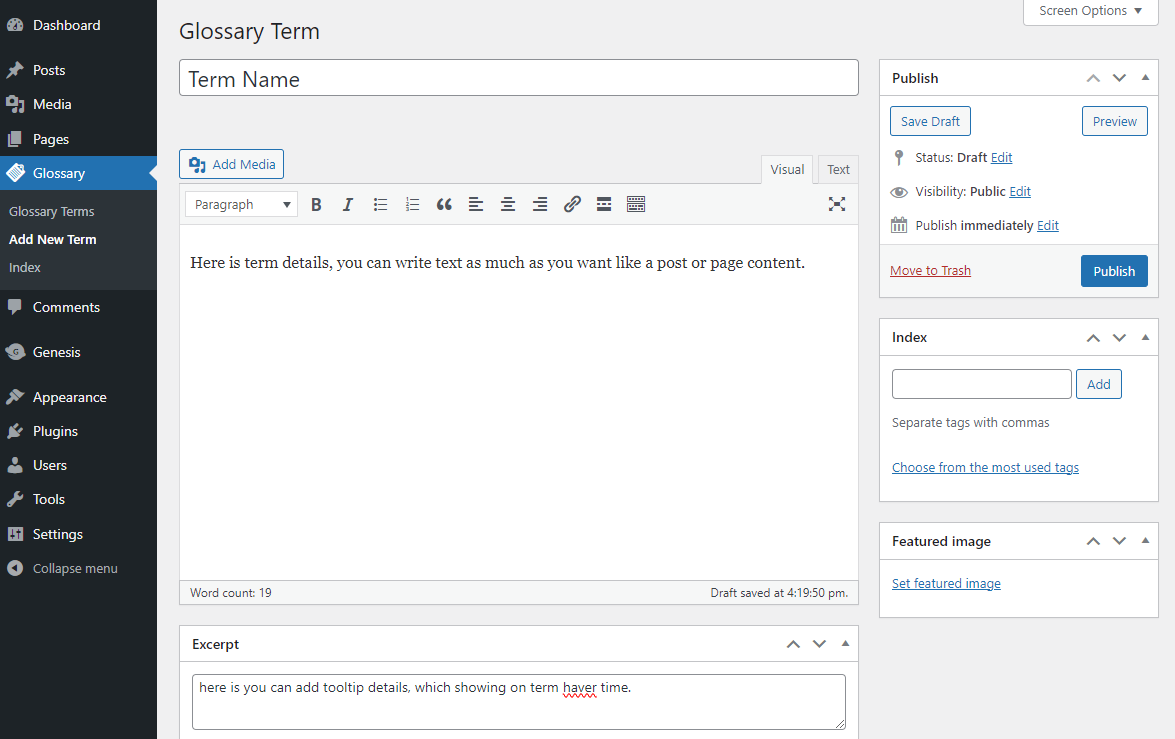Image resolution: width=1175 pixels, height=739 pixels.
Task: Move the Excerpt panel down
Action: [820, 645]
